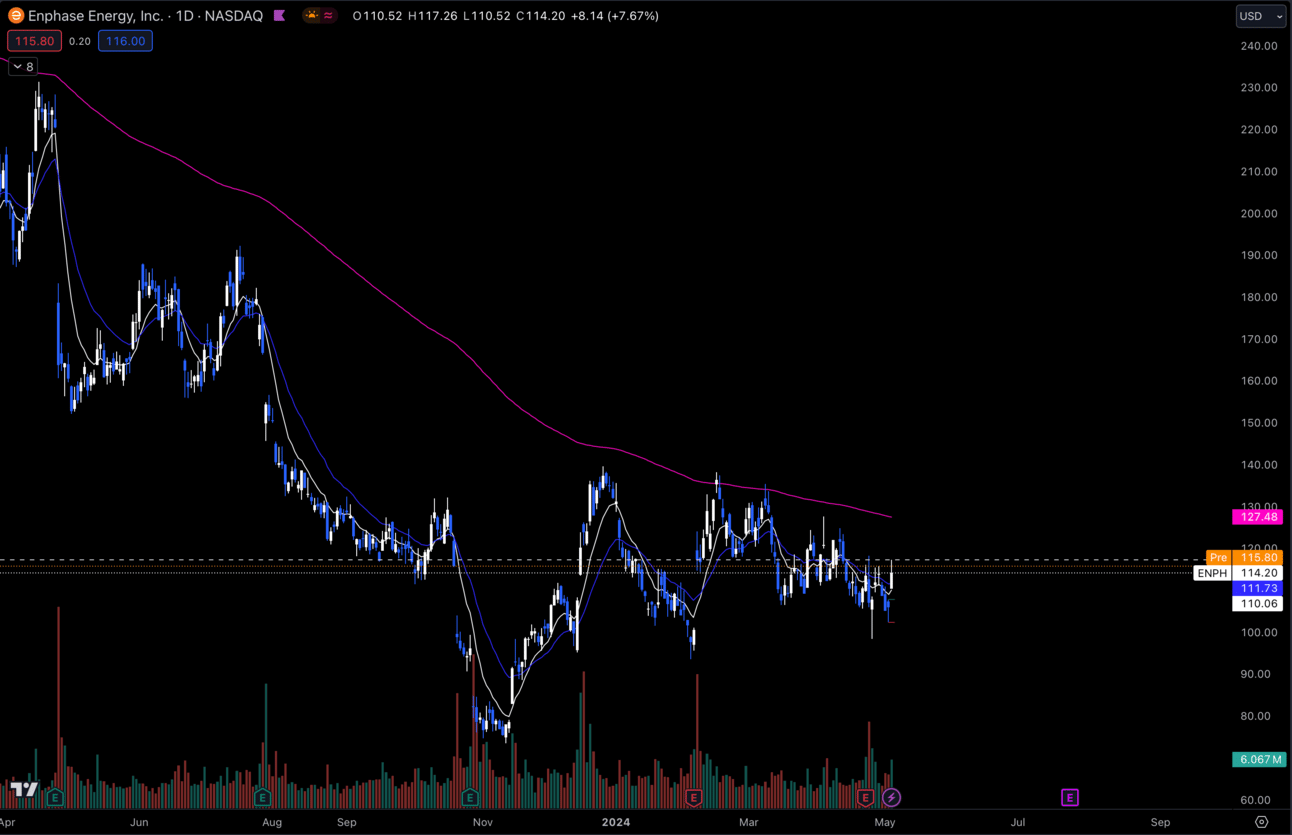Click the red 115.80 sell button
The width and height of the screenshot is (1292, 835).
pos(35,41)
